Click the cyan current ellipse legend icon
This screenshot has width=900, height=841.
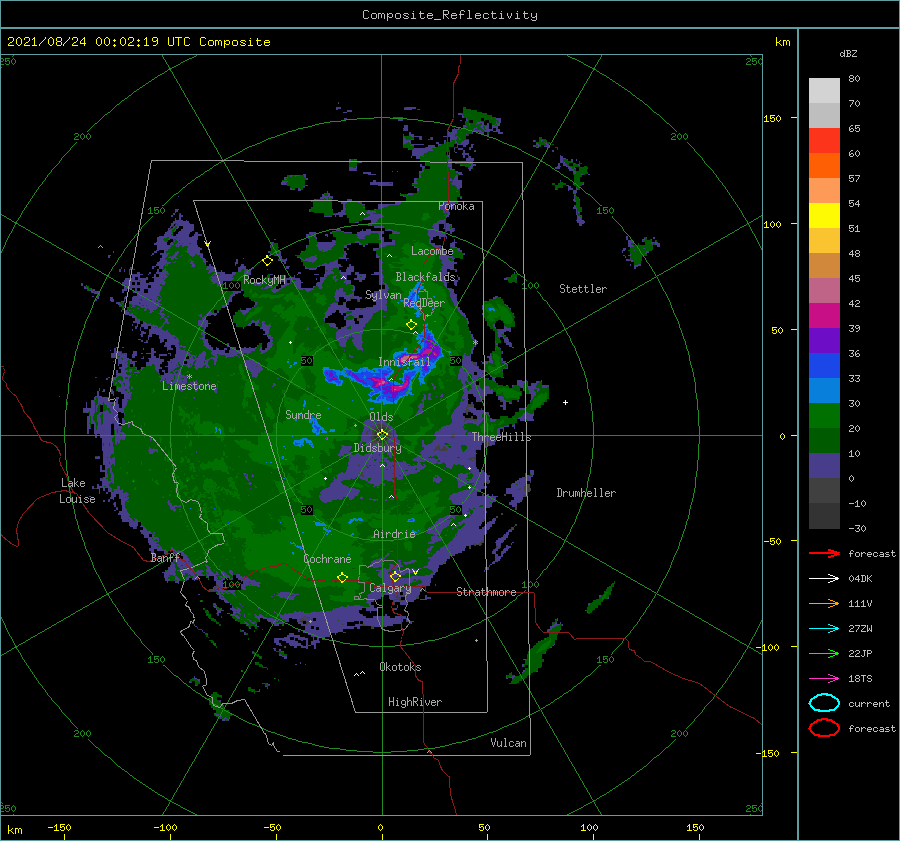pos(824,703)
